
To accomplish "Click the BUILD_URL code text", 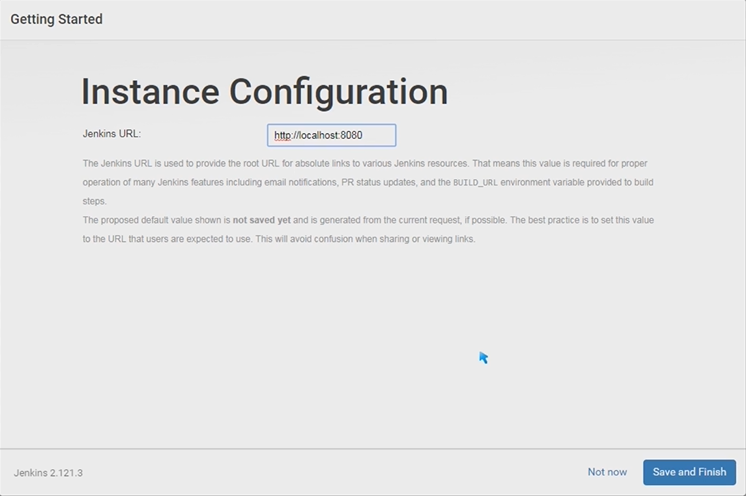I will (475, 183).
